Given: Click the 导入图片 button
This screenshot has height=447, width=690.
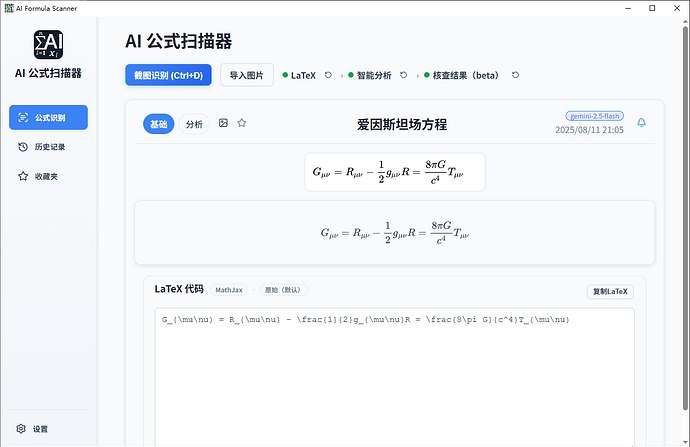Looking at the screenshot, I should click(x=247, y=75).
